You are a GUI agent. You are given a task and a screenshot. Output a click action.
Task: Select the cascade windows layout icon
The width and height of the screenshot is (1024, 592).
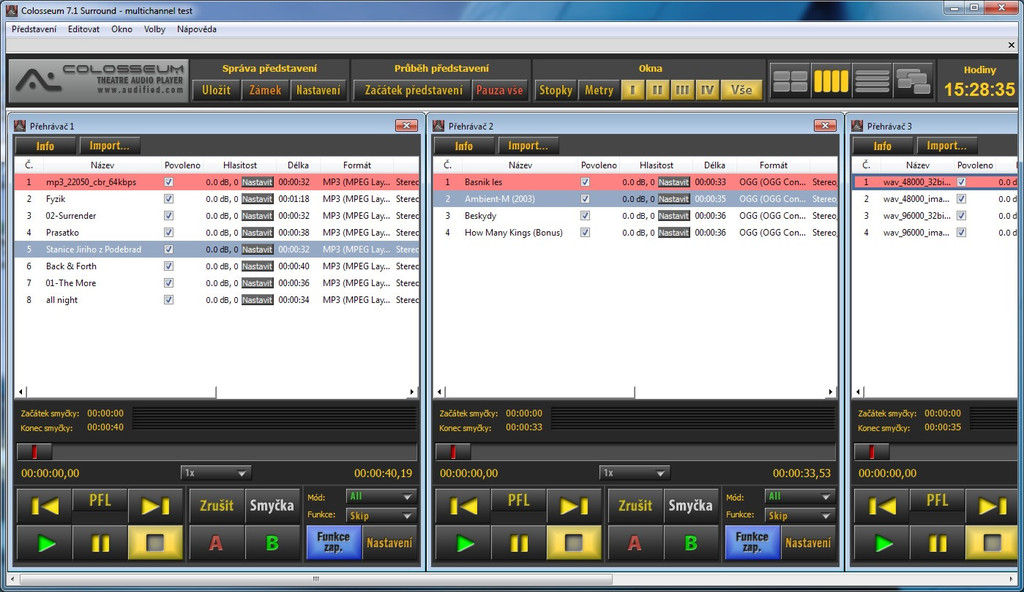pyautogui.click(x=913, y=81)
